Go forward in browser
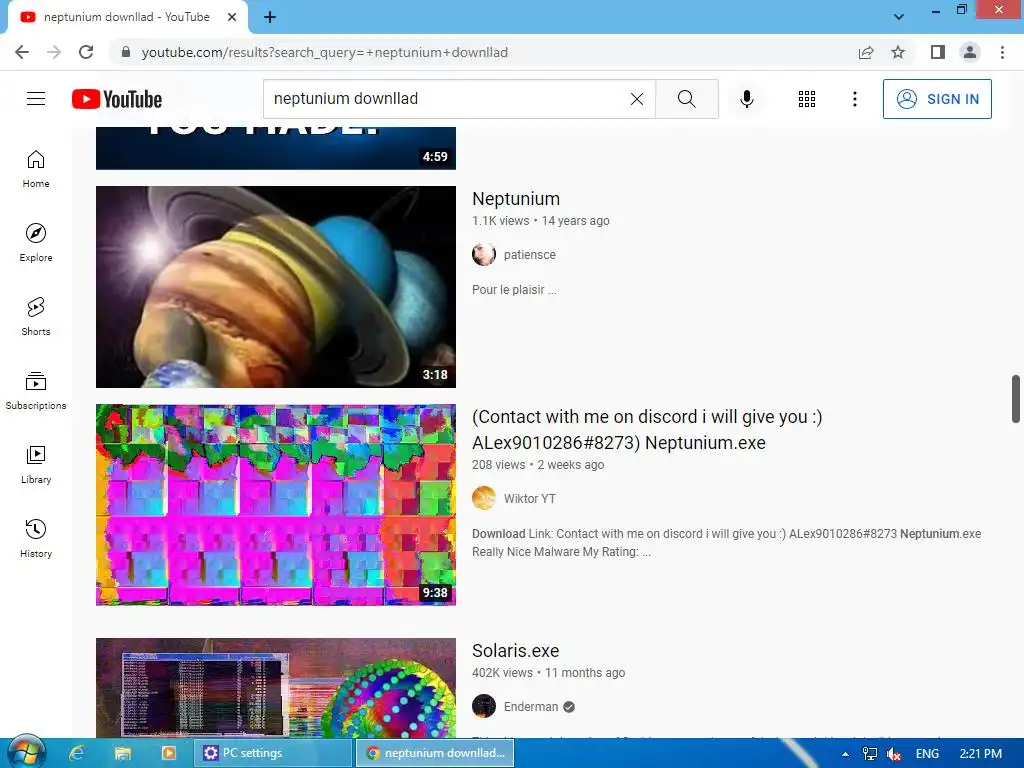This screenshot has height=768, width=1024. [54, 52]
